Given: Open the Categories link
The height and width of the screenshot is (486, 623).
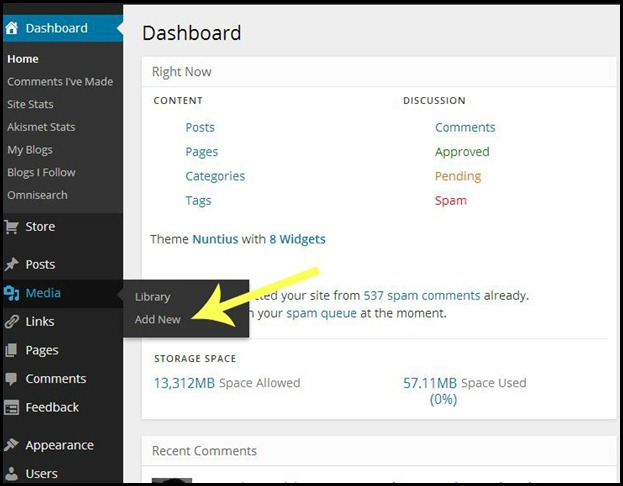Looking at the screenshot, I should tap(215, 176).
